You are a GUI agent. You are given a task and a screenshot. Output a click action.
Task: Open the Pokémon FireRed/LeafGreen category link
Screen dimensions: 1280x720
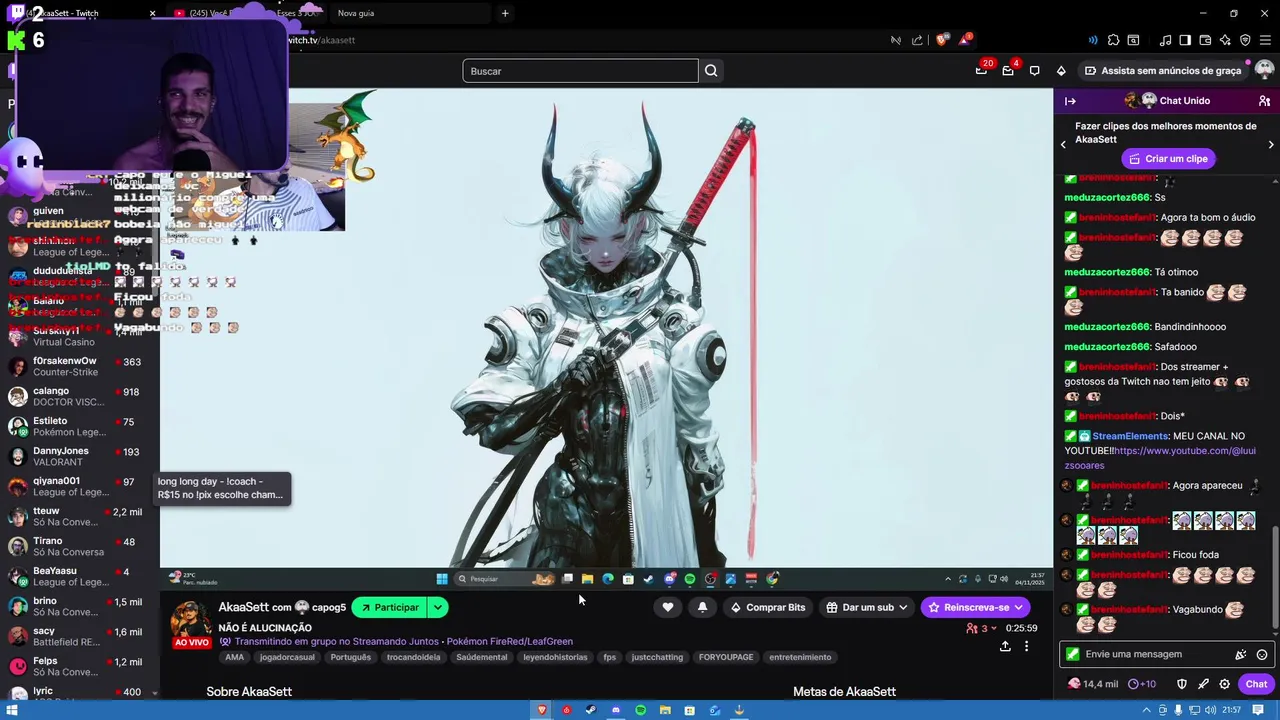[510, 641]
